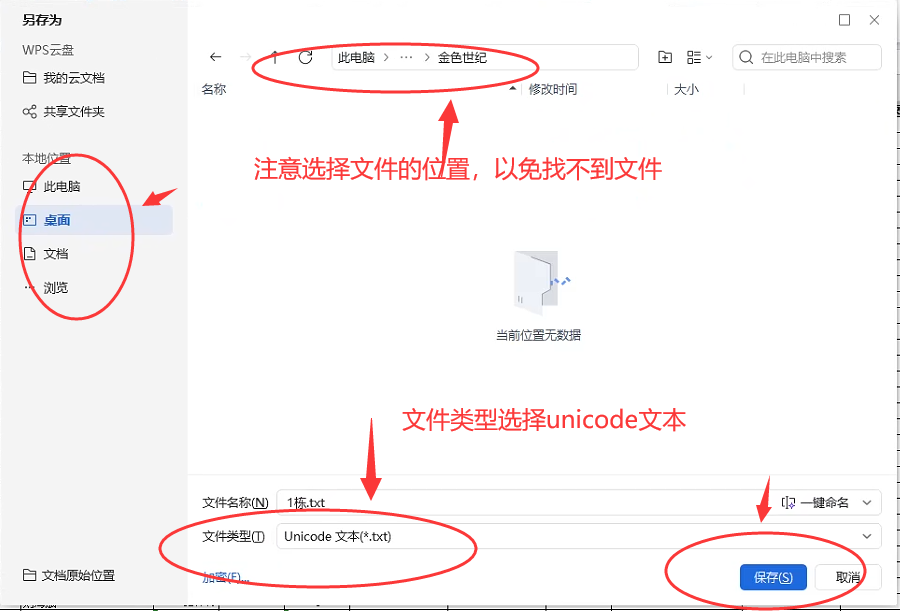Click 浏览 to browse for folders
This screenshot has width=900, height=611.
pos(56,288)
